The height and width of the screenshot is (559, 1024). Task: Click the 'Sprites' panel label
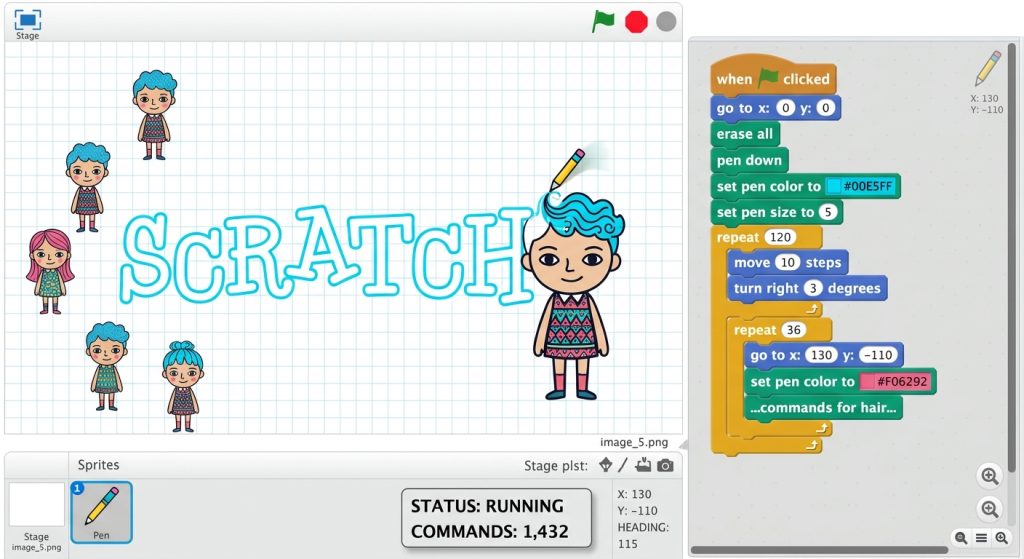[x=99, y=464]
